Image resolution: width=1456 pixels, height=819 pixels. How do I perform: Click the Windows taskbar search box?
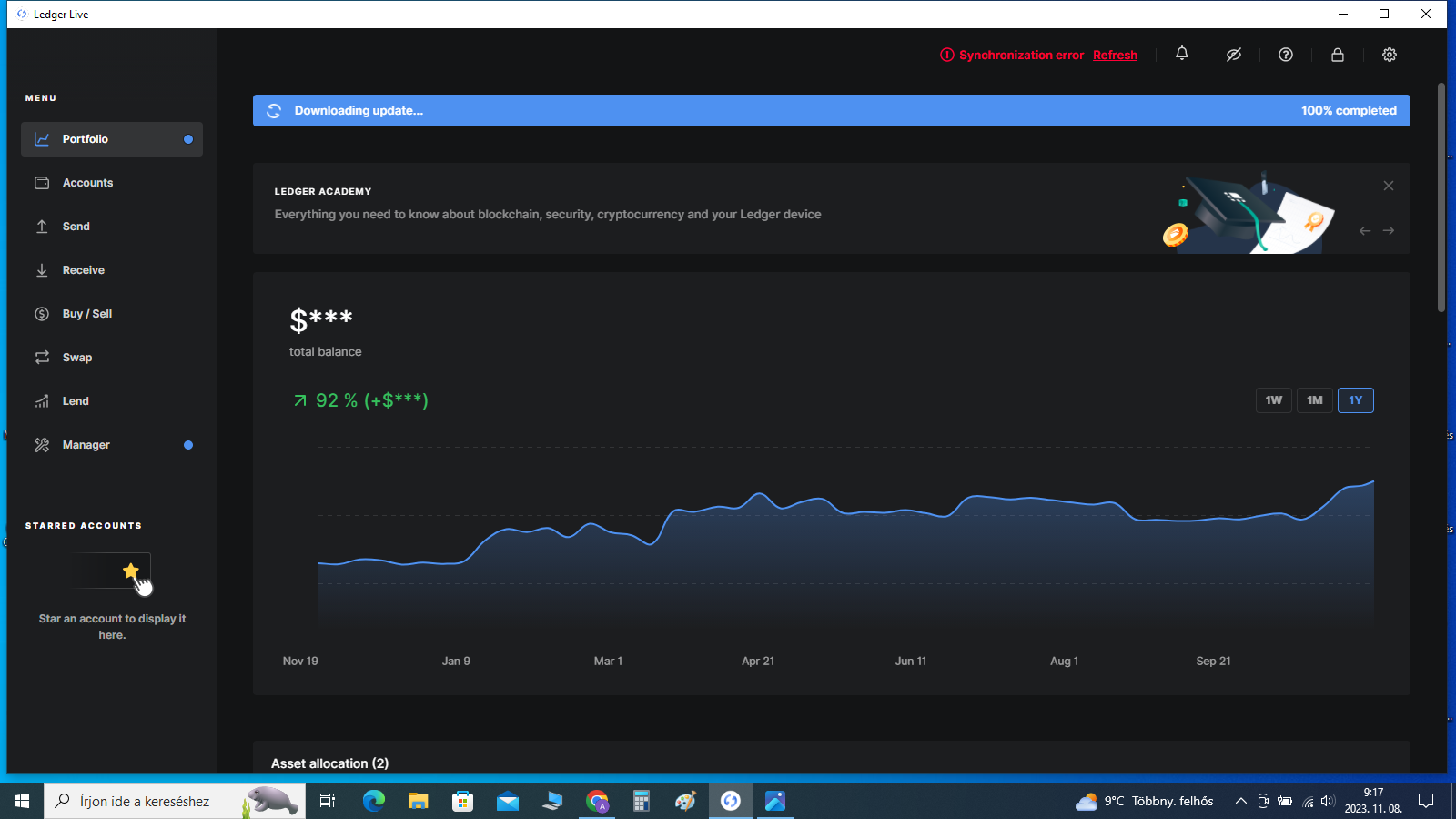pyautogui.click(x=175, y=801)
